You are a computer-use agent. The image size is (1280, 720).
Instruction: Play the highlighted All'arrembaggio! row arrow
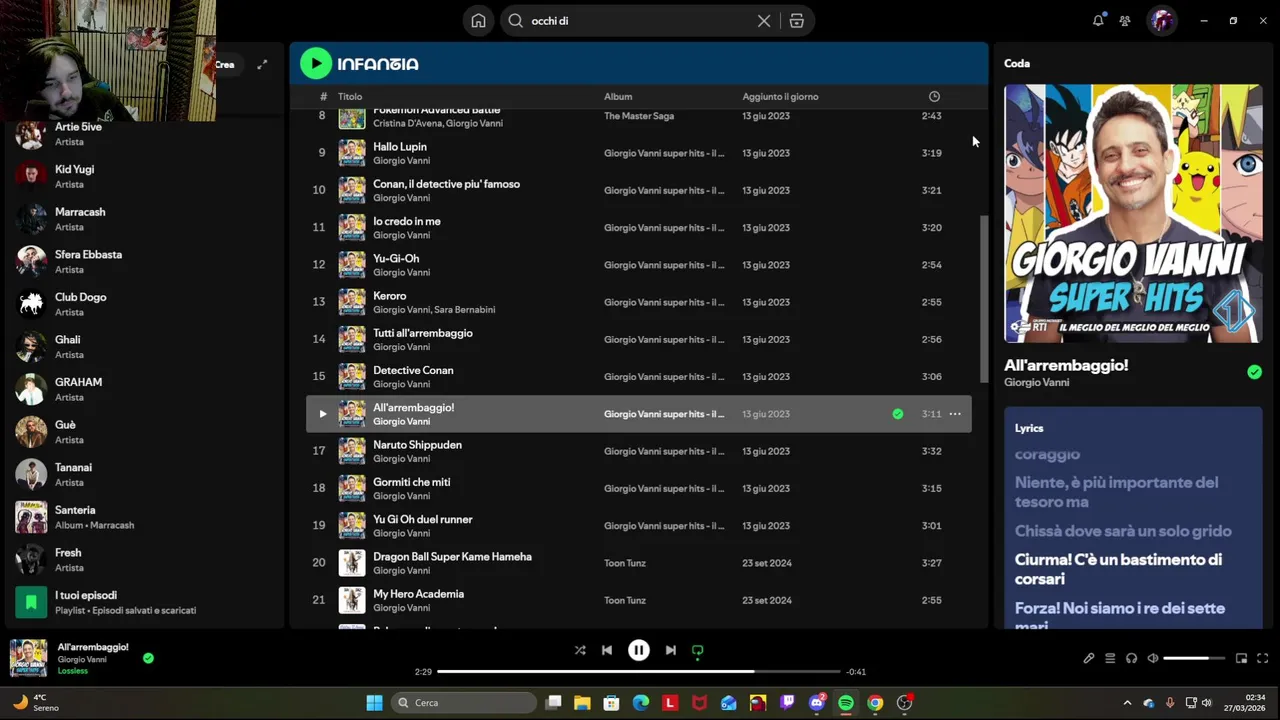click(x=322, y=414)
